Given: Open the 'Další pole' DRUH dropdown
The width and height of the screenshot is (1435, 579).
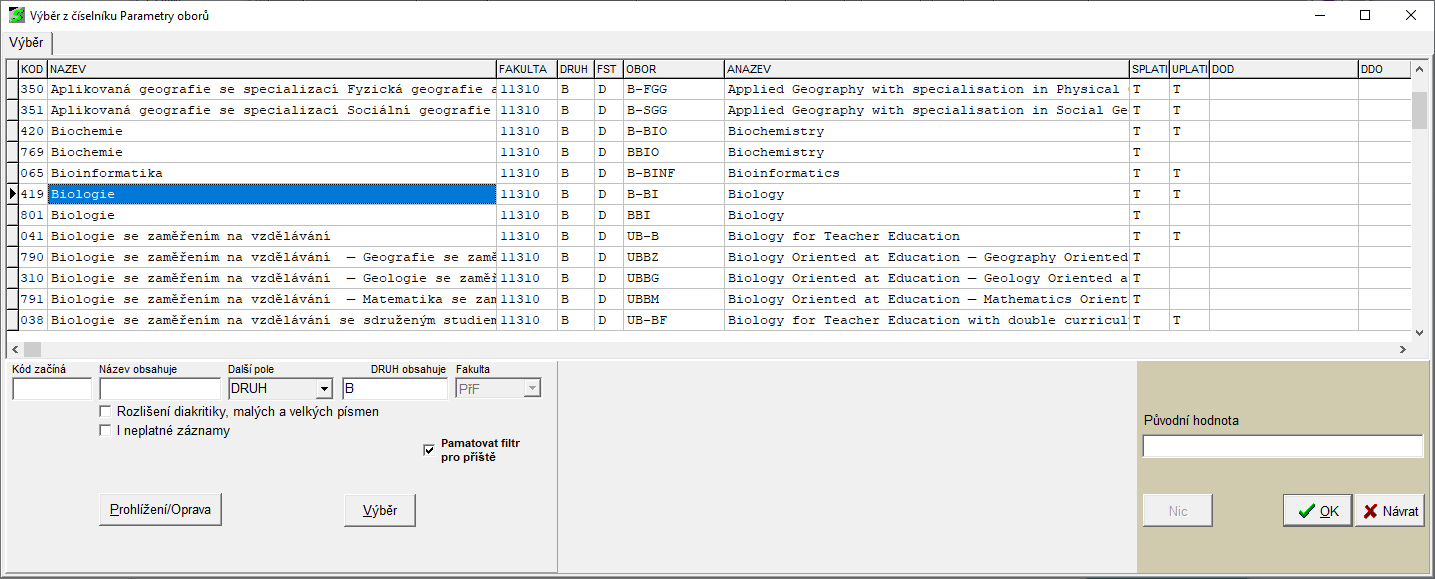Looking at the screenshot, I should click(324, 389).
